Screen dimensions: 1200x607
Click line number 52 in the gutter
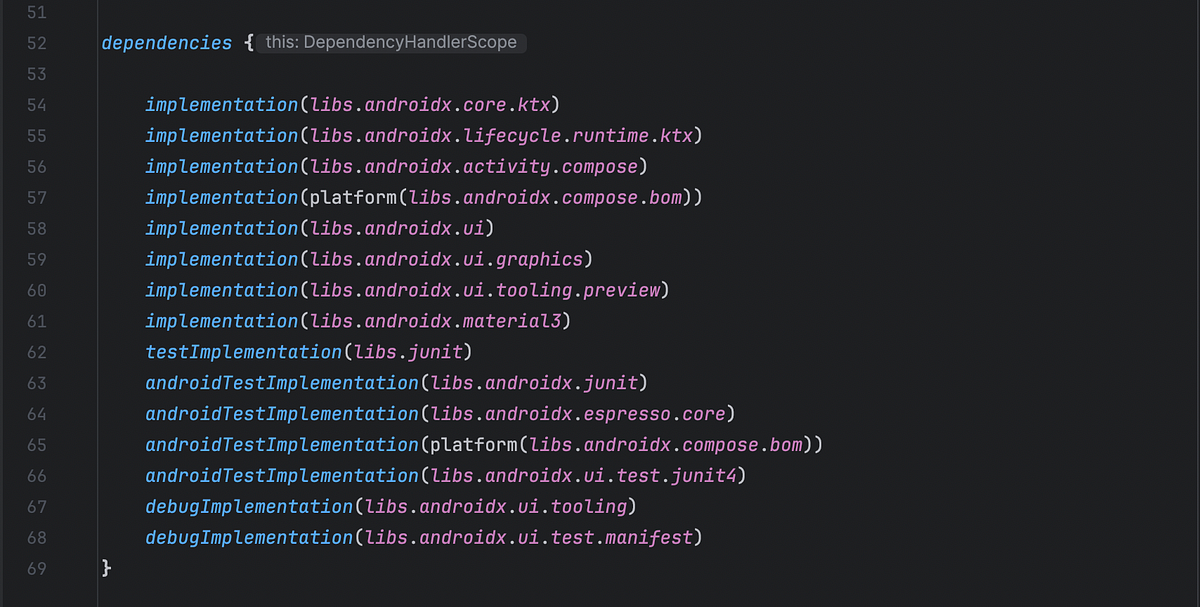click(36, 42)
